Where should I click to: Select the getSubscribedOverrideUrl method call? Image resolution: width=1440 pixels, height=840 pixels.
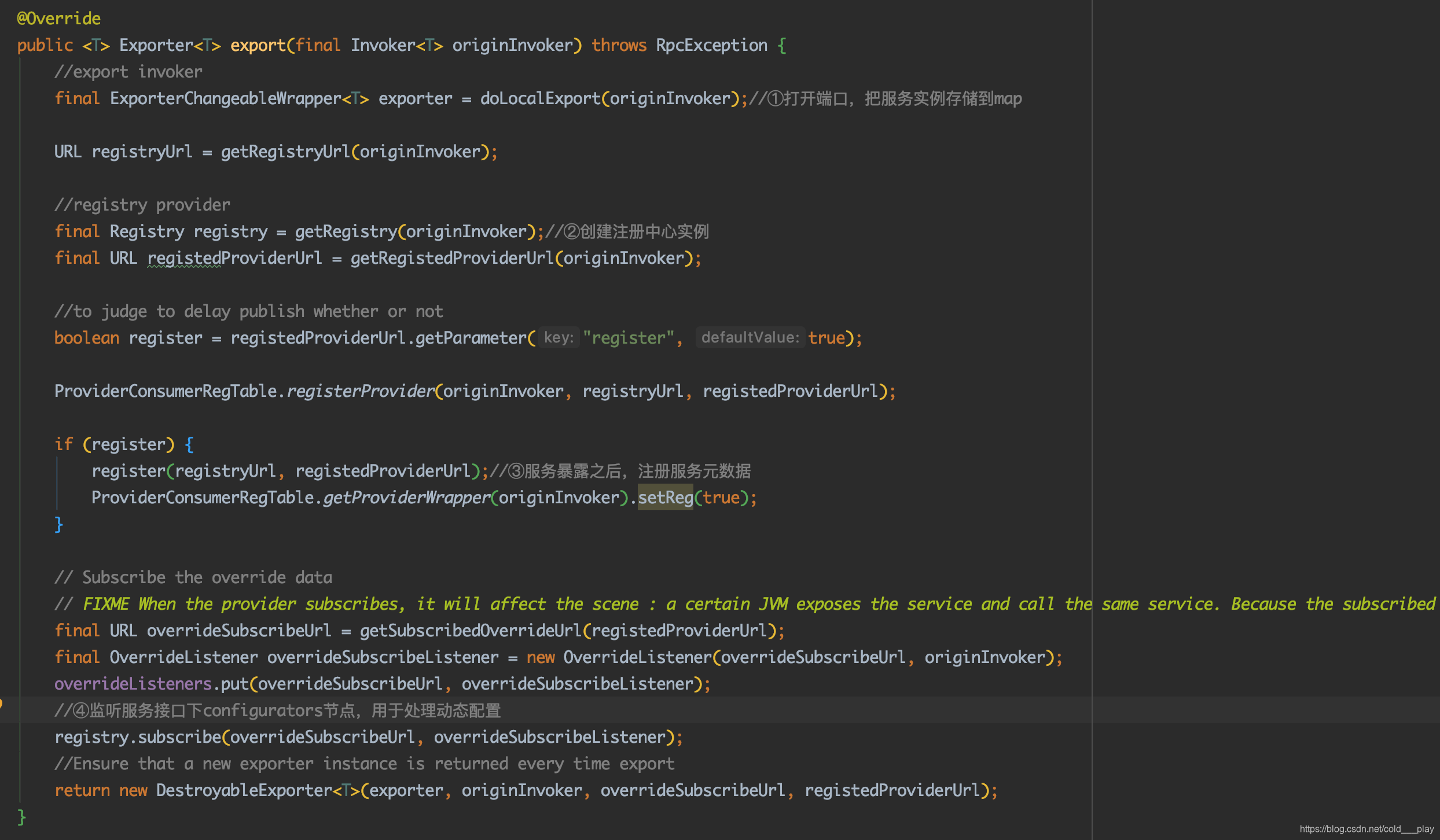click(x=471, y=631)
